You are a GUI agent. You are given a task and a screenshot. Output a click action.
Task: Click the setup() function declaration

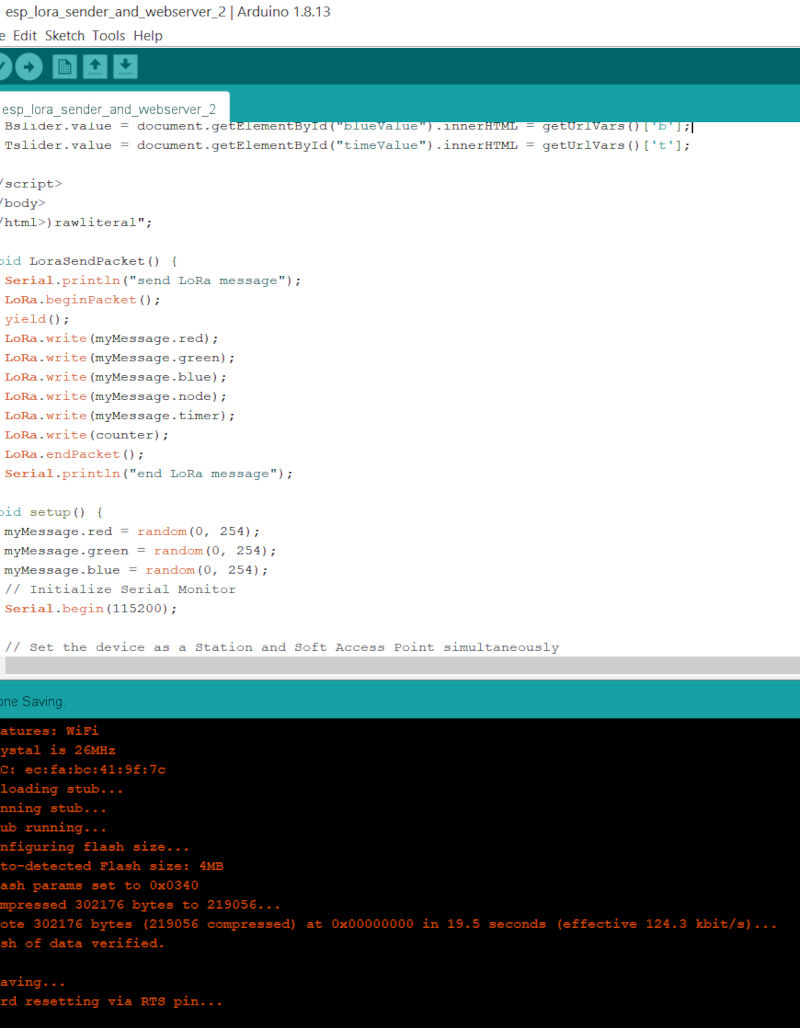pyautogui.click(x=50, y=512)
